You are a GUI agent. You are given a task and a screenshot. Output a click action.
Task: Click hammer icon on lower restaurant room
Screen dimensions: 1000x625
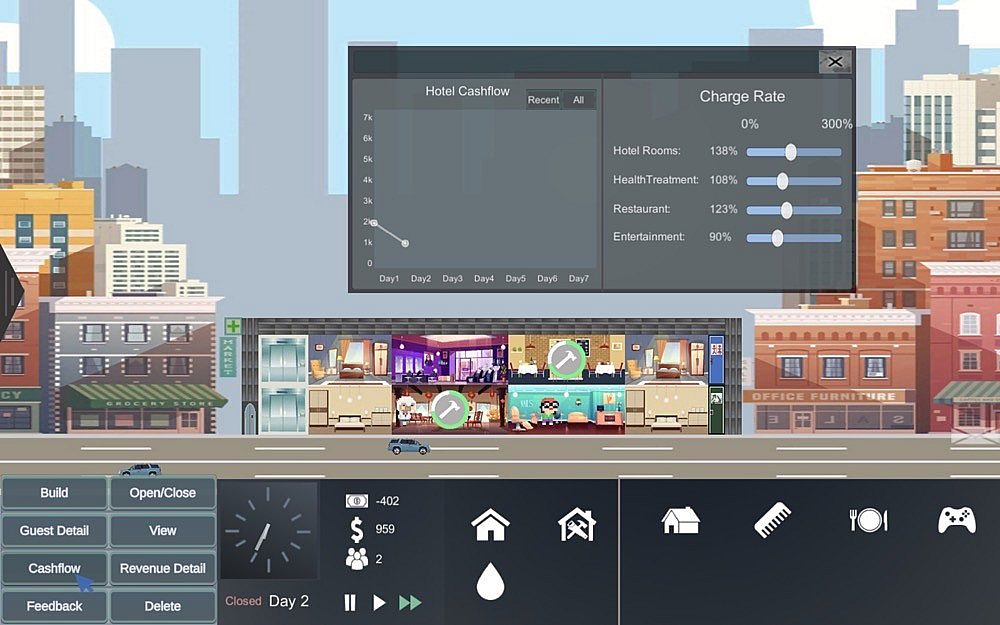[x=450, y=409]
